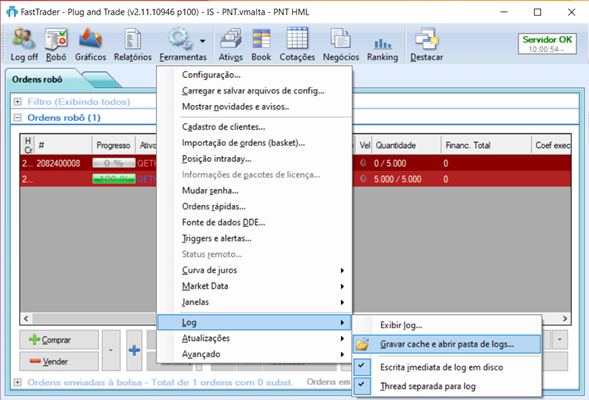Click the horizontal scrollbar left arrow
This screenshot has height=400, width=589.
26,318
